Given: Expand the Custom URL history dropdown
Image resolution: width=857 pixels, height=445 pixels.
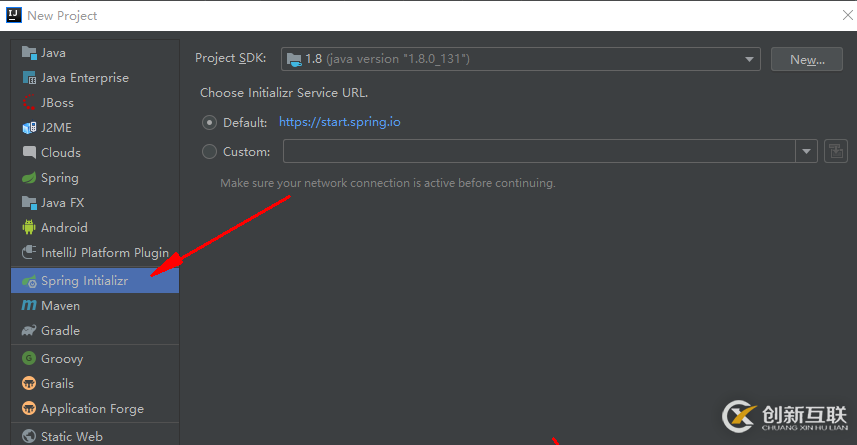Looking at the screenshot, I should click(806, 151).
